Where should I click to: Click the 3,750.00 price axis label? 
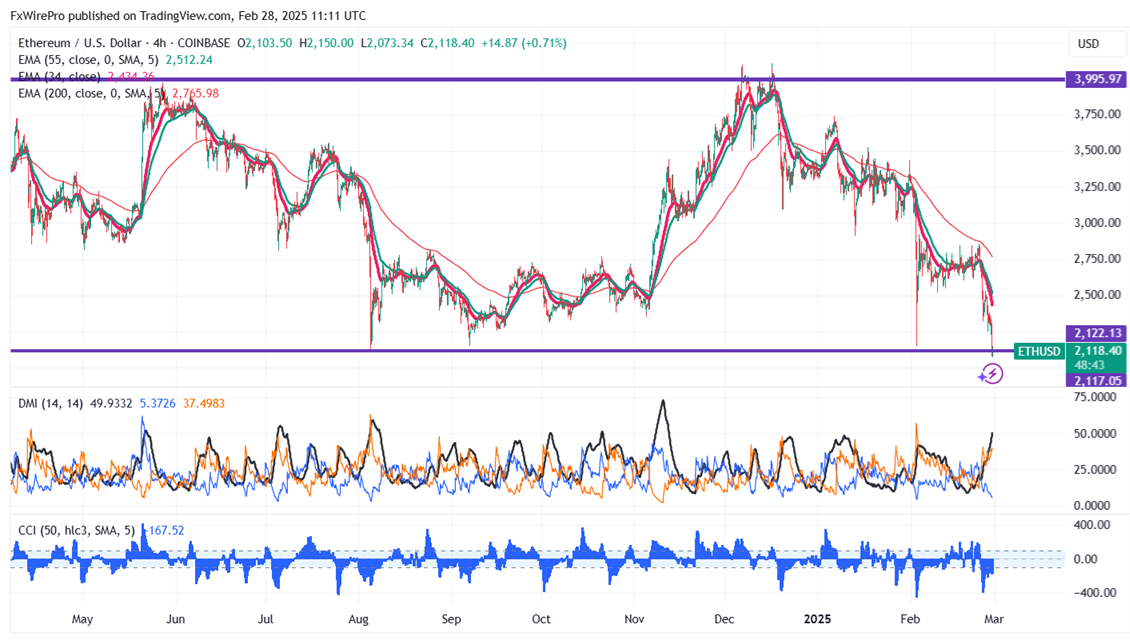coord(1097,115)
